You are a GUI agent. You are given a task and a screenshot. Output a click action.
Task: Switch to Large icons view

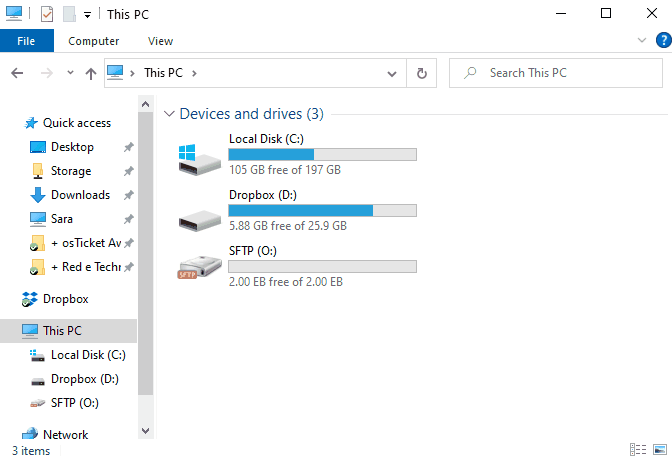[660, 449]
